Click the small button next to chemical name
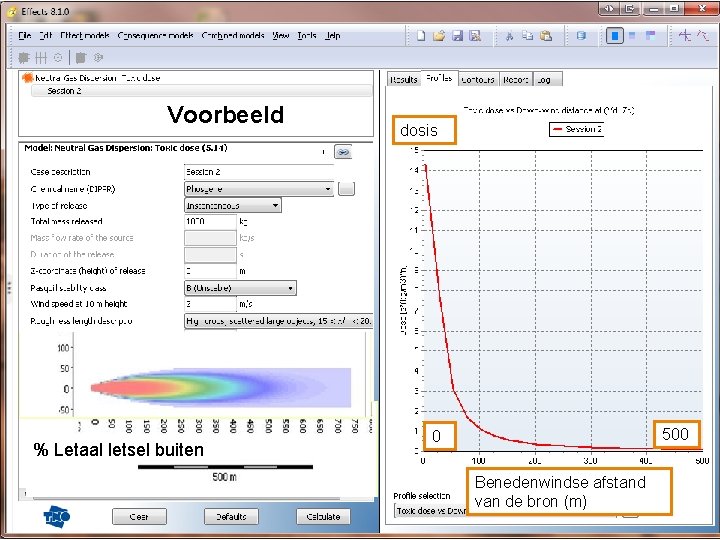This screenshot has width=720, height=540. 346,189
